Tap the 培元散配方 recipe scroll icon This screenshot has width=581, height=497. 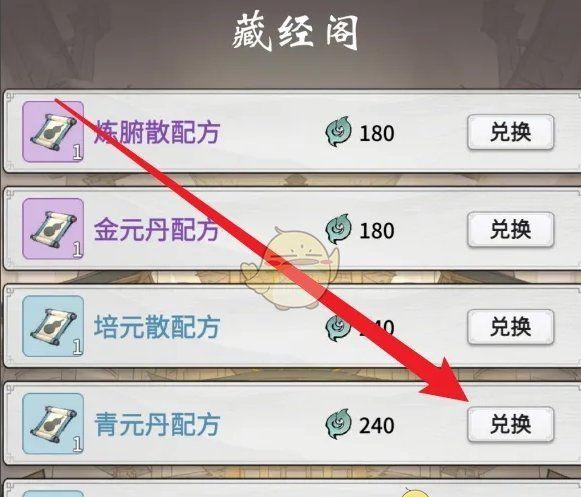click(x=53, y=327)
